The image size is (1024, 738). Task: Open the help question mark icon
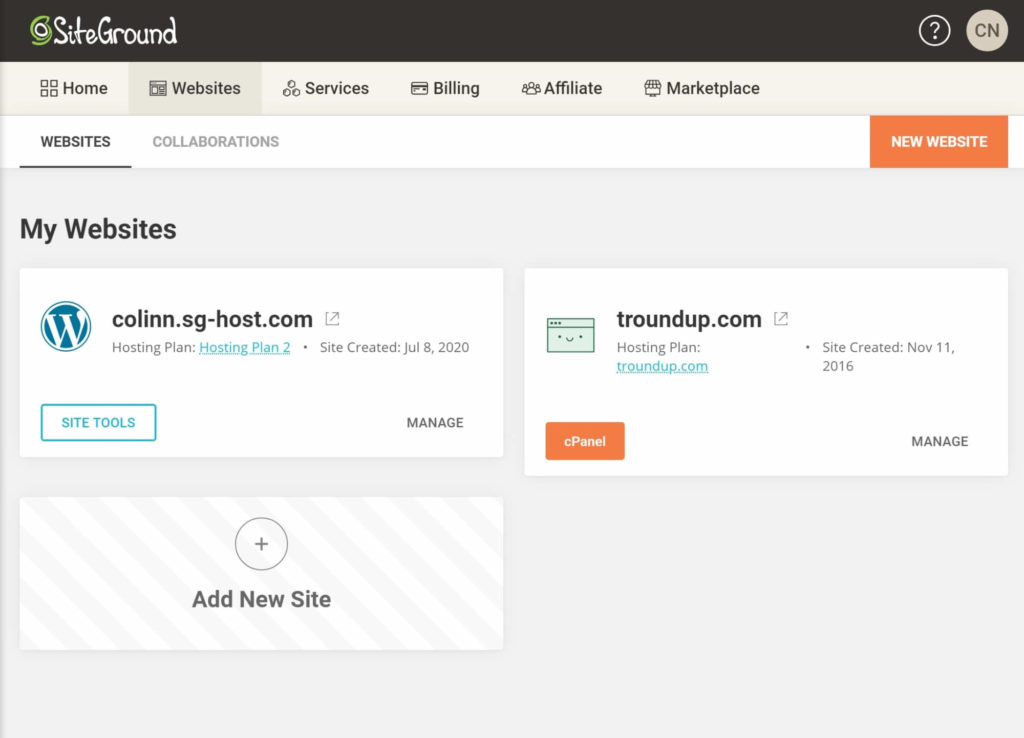coord(935,31)
